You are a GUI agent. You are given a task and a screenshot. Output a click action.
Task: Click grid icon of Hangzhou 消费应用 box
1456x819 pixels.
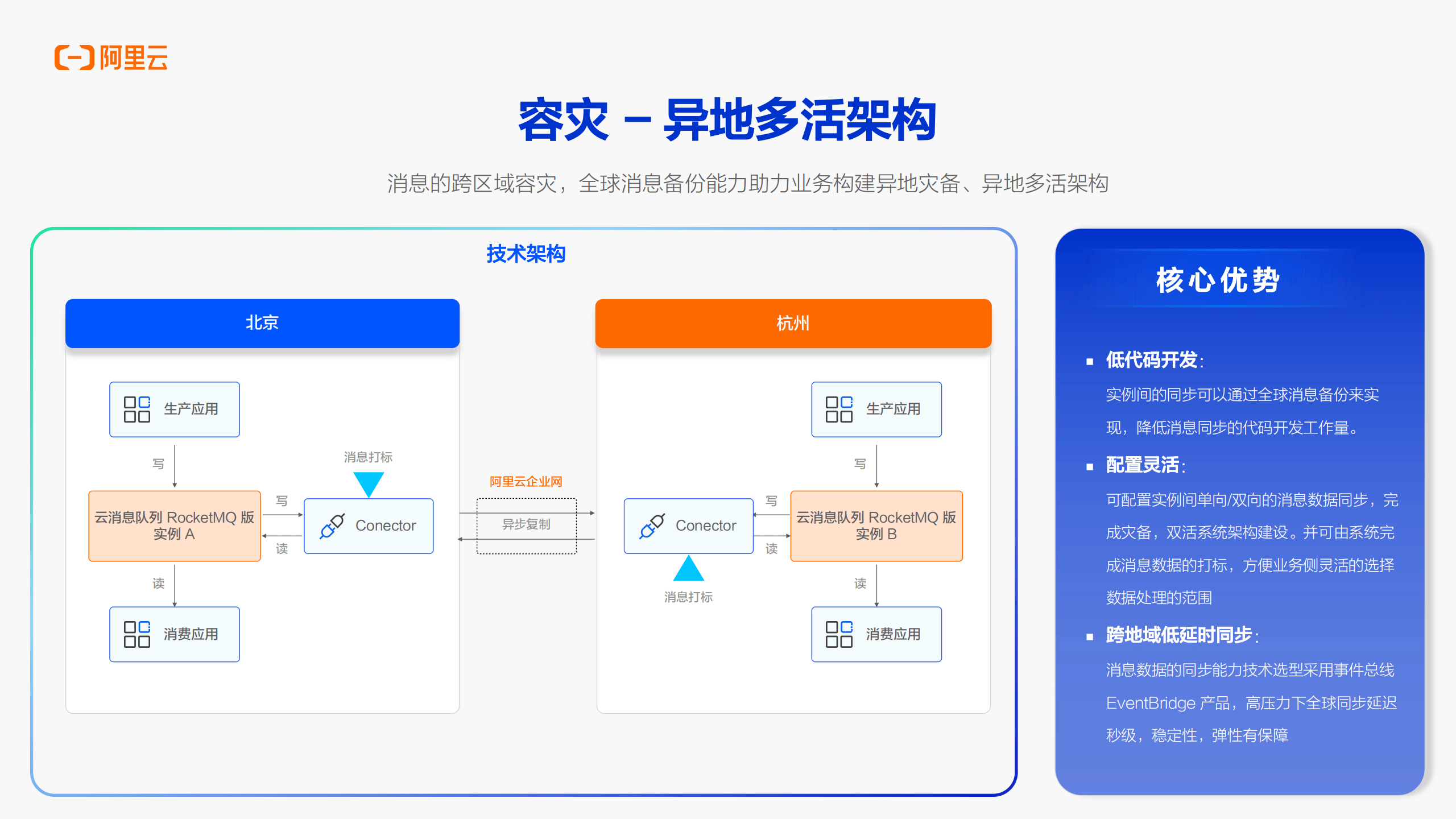click(839, 634)
